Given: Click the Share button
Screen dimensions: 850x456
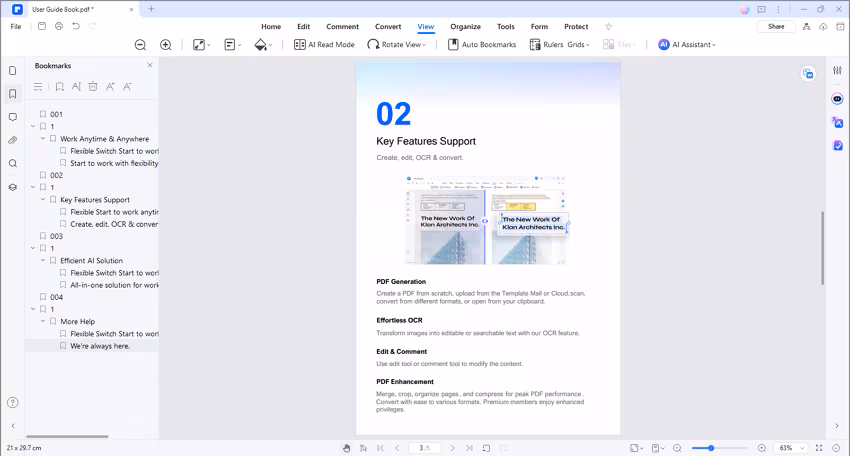Looking at the screenshot, I should point(776,27).
